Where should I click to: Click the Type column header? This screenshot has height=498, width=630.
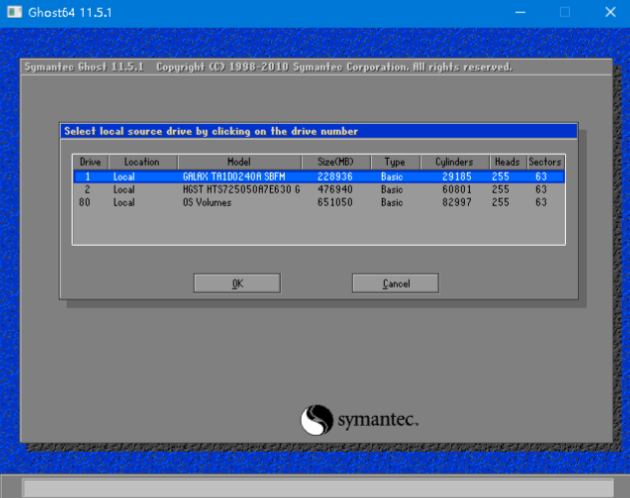(x=394, y=162)
